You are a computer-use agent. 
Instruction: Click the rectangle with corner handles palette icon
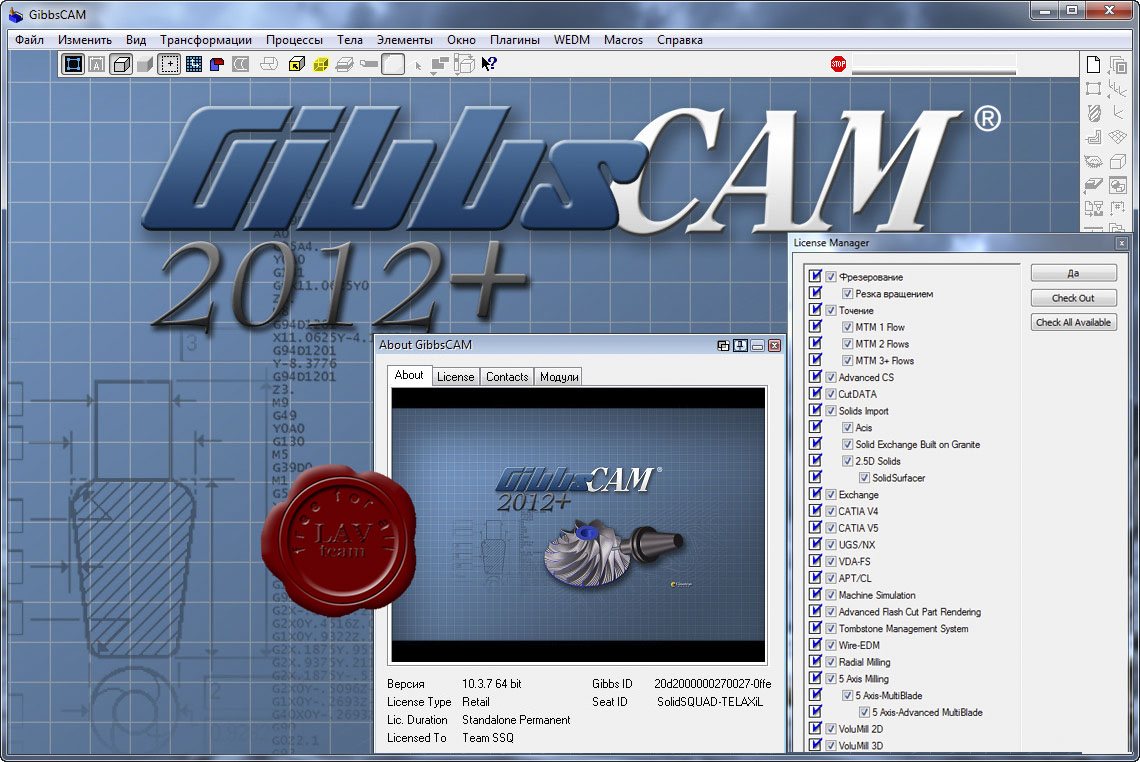[1093, 89]
